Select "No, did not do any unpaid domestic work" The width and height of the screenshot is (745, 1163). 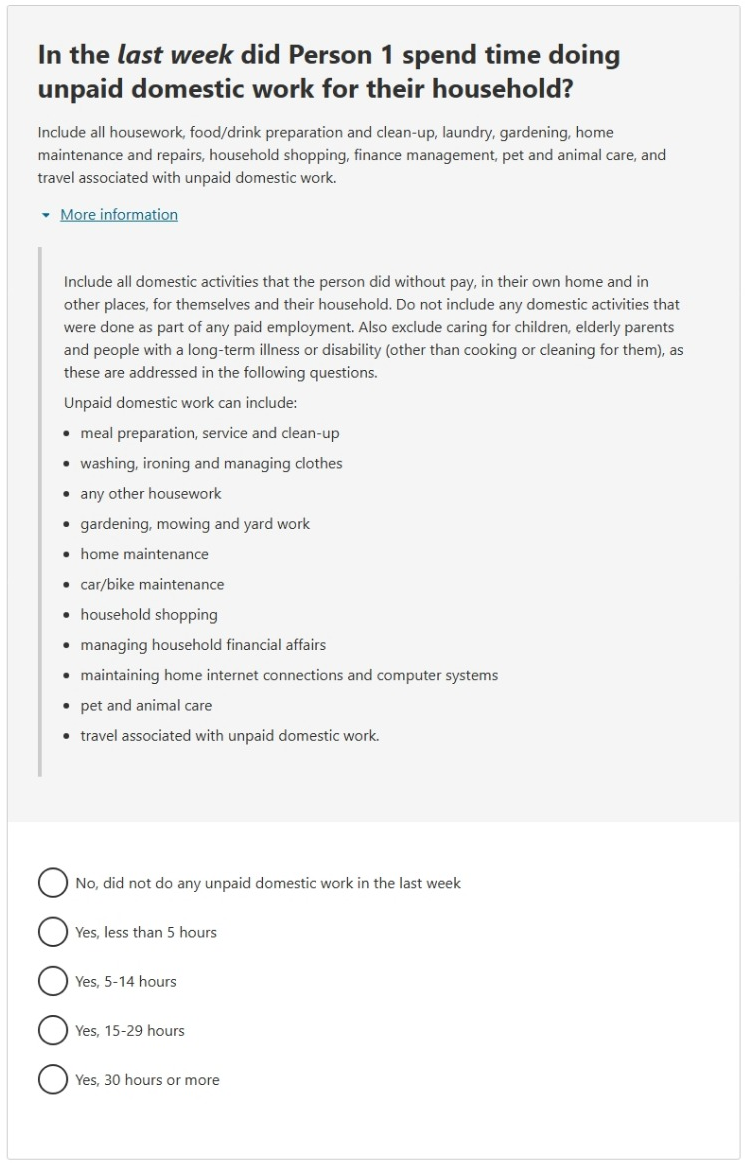pos(52,883)
